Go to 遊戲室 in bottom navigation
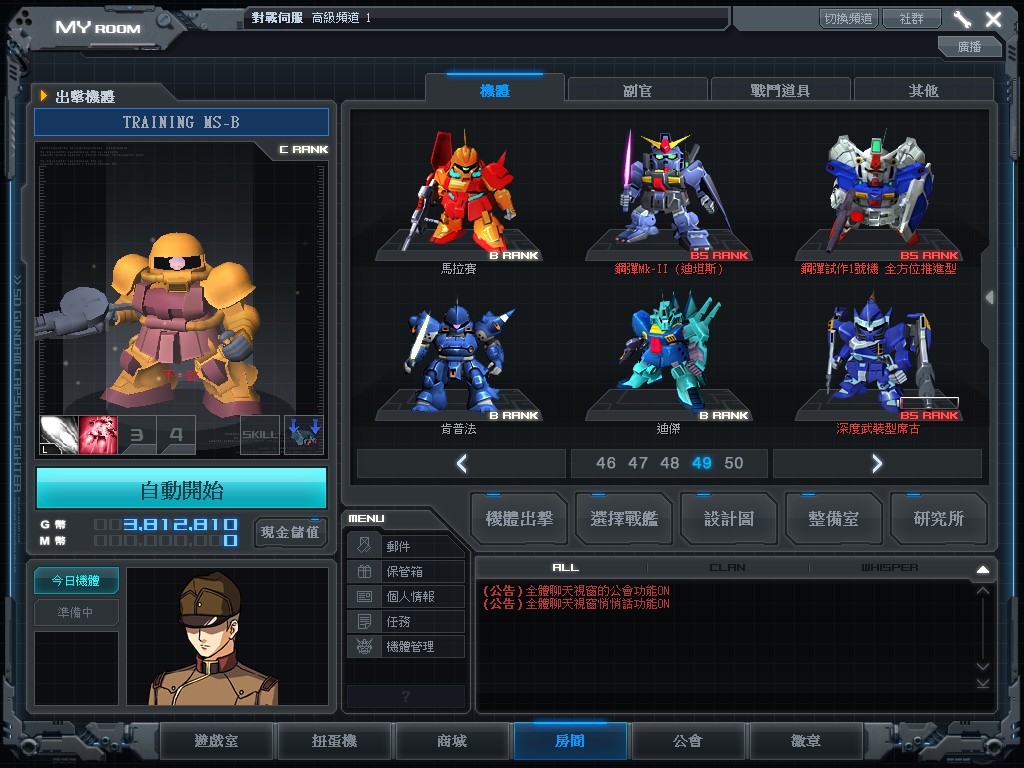The width and height of the screenshot is (1024, 768). pyautogui.click(x=216, y=741)
